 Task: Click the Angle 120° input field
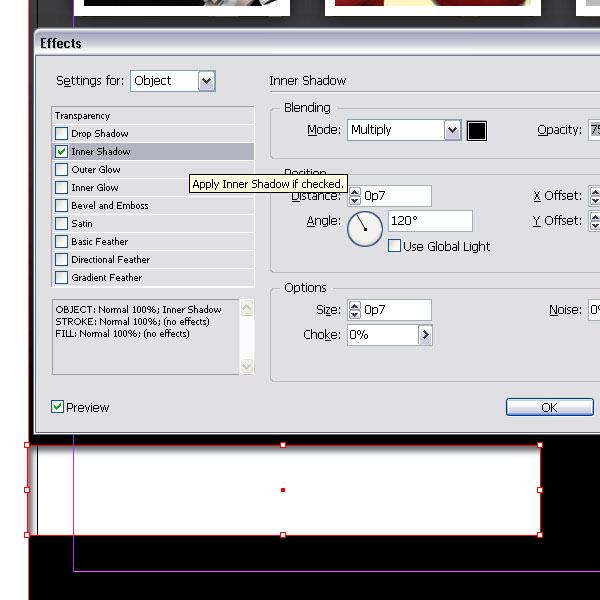[x=430, y=221]
